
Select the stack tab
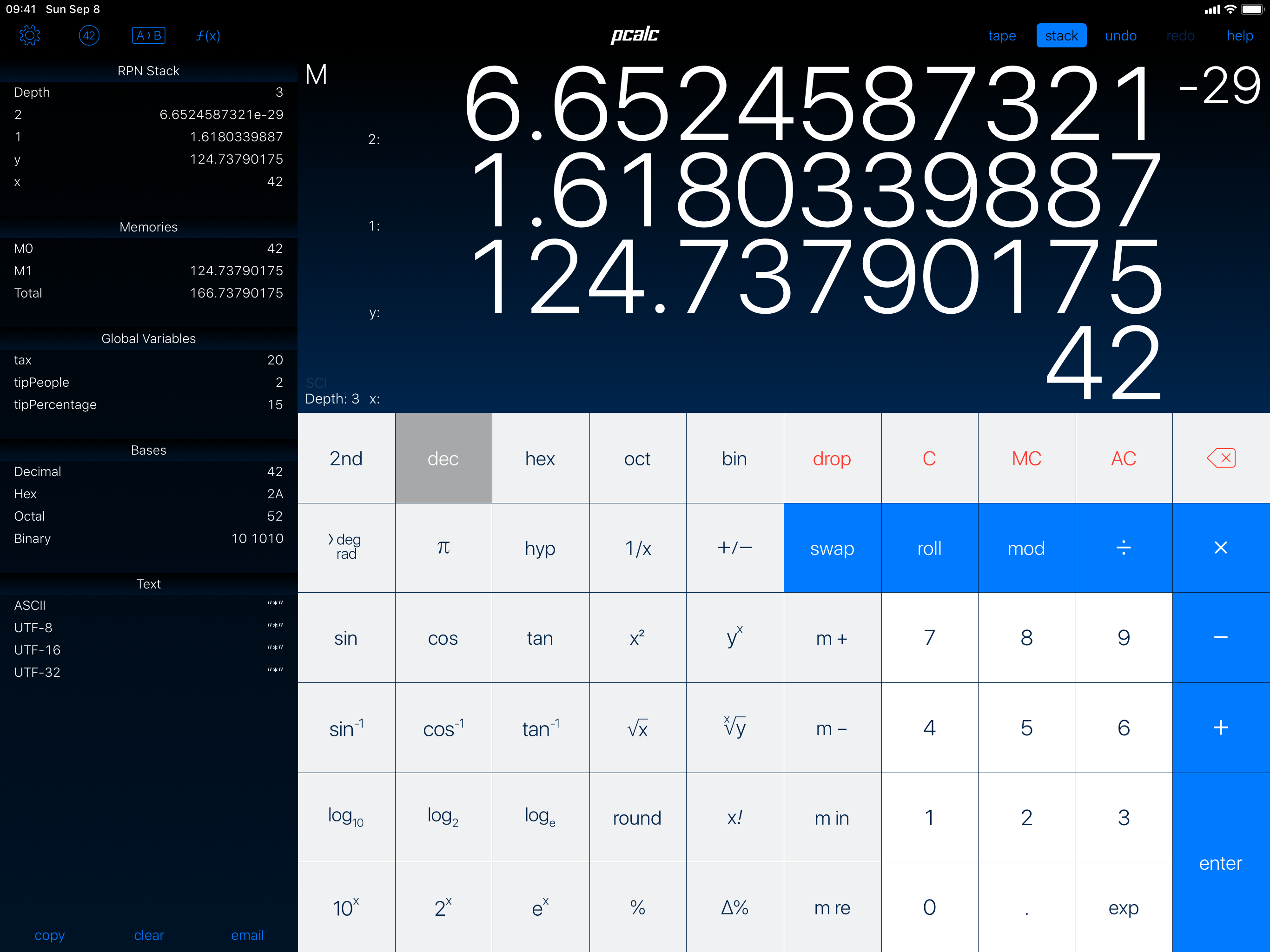click(x=1060, y=36)
